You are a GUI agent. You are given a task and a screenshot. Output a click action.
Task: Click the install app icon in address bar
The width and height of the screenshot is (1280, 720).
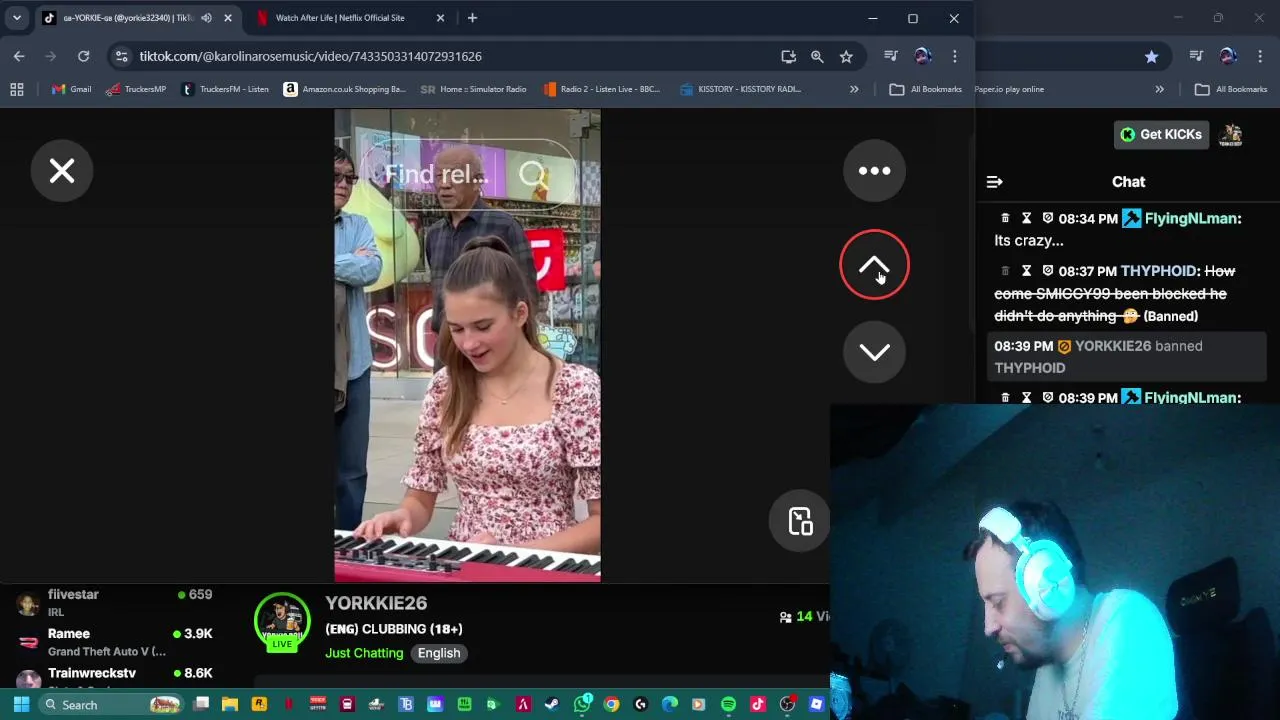tap(788, 56)
